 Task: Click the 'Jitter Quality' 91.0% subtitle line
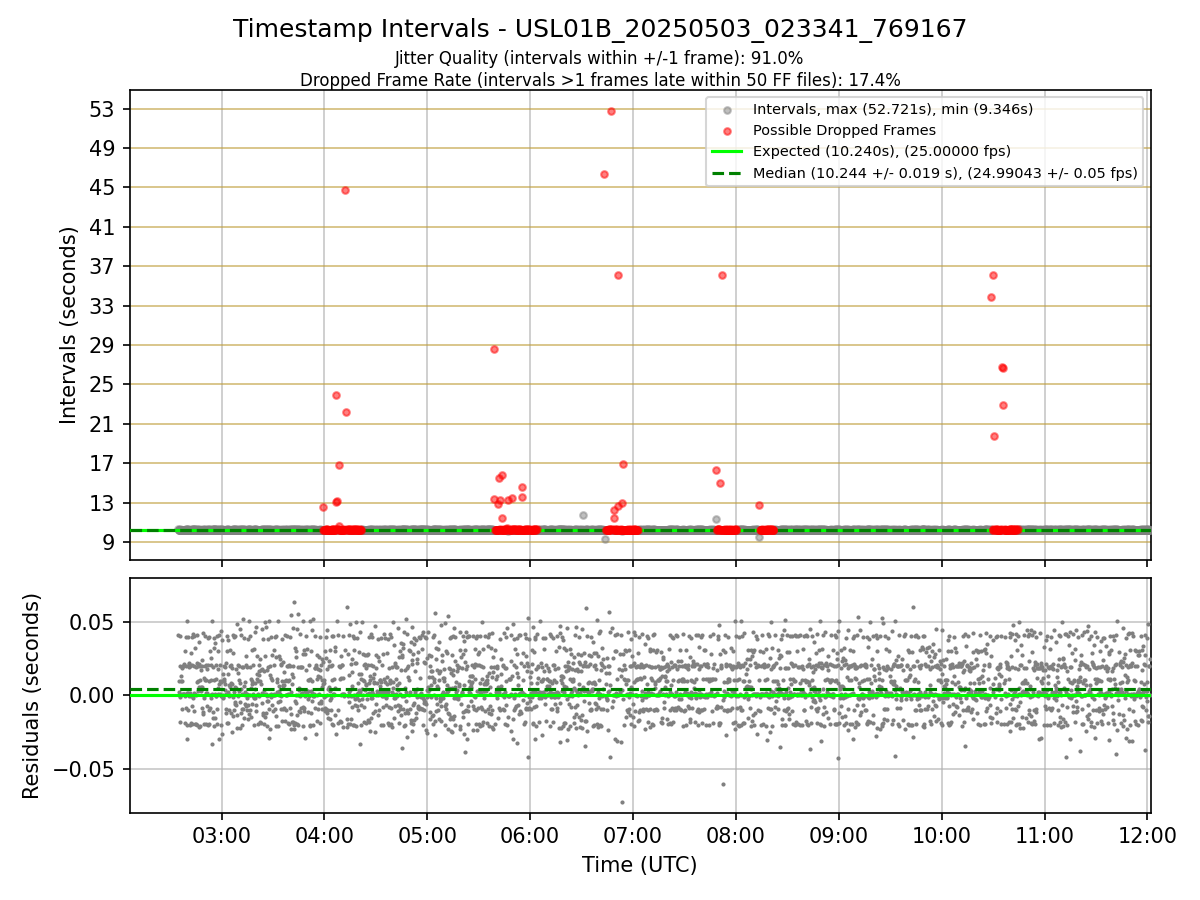[x=599, y=59]
